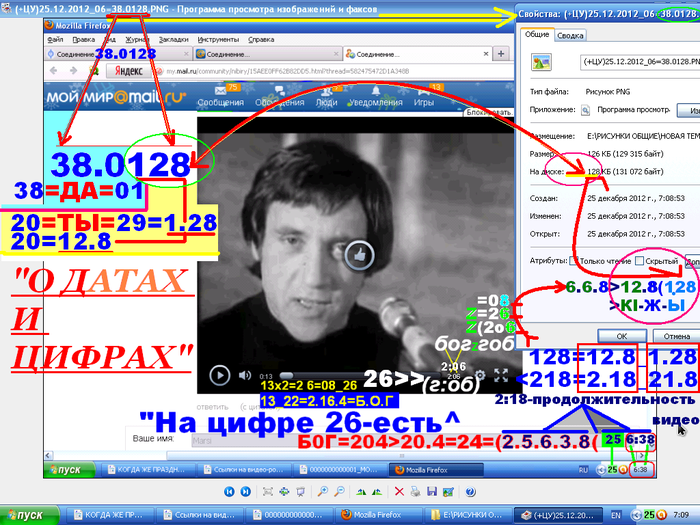
Task: Toggle Скрытый attribute checkbox
Action: tap(639, 261)
